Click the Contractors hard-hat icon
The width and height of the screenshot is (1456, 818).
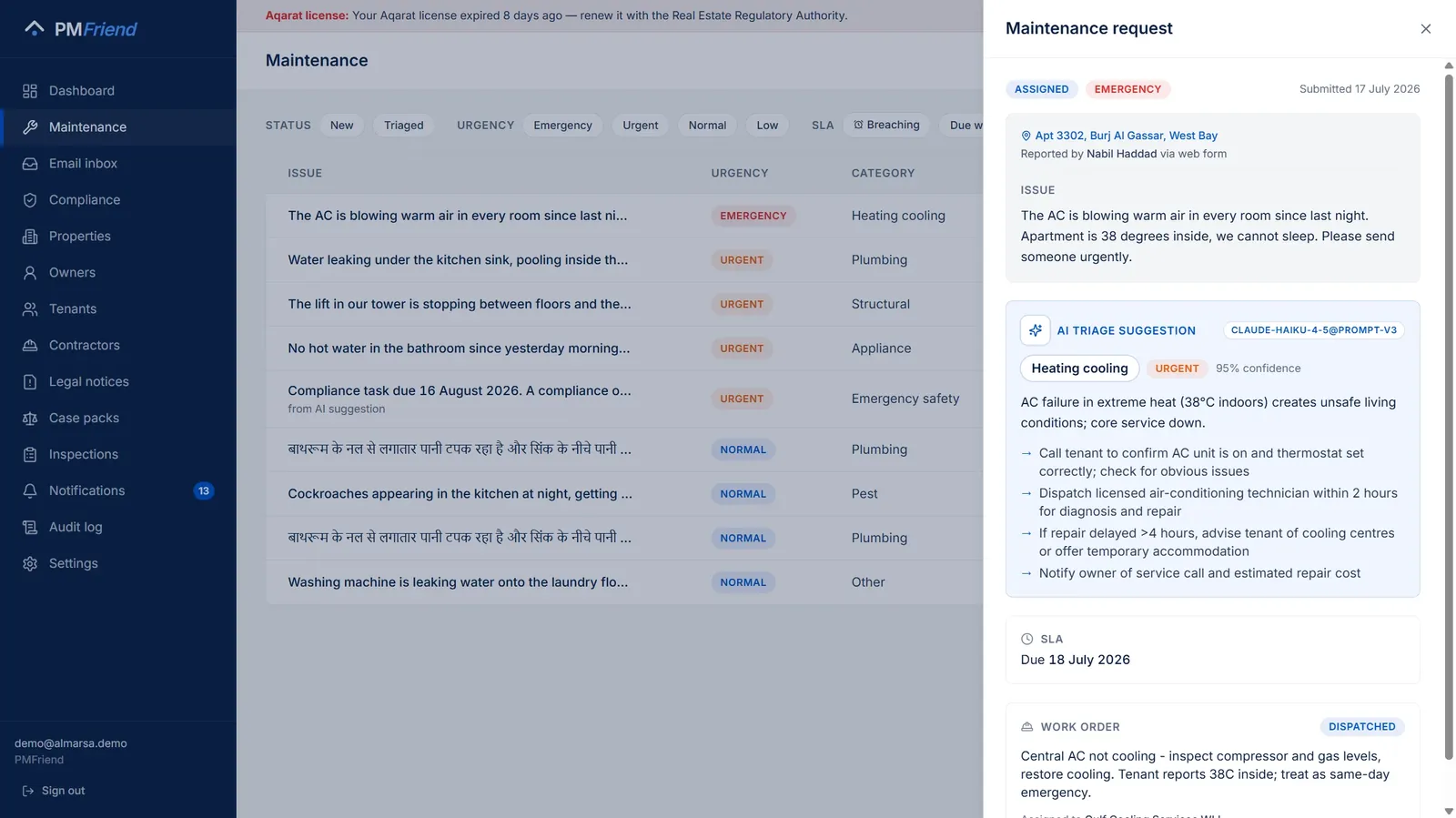pyautogui.click(x=30, y=346)
